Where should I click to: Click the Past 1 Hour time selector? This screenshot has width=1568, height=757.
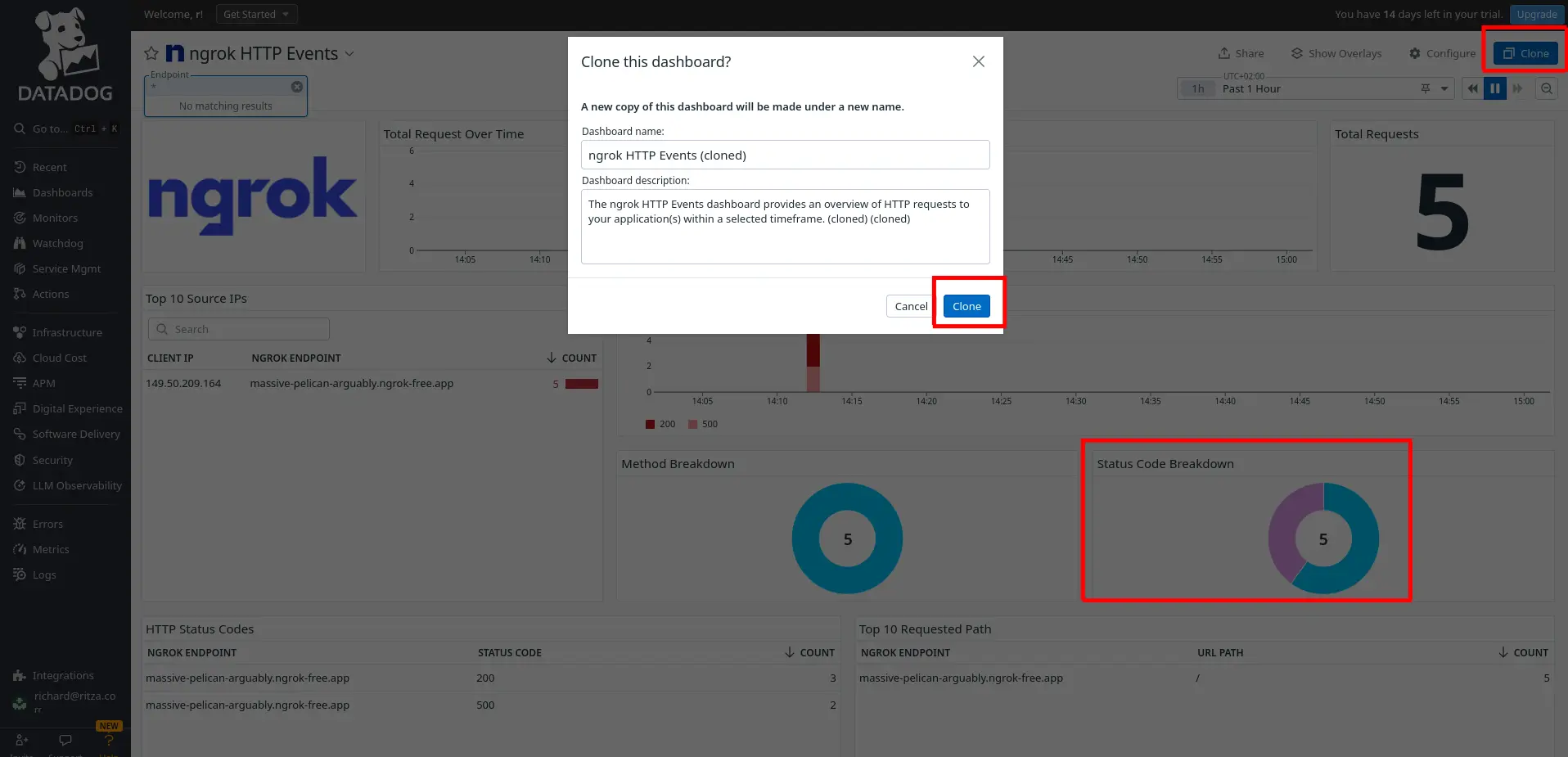coord(1317,88)
